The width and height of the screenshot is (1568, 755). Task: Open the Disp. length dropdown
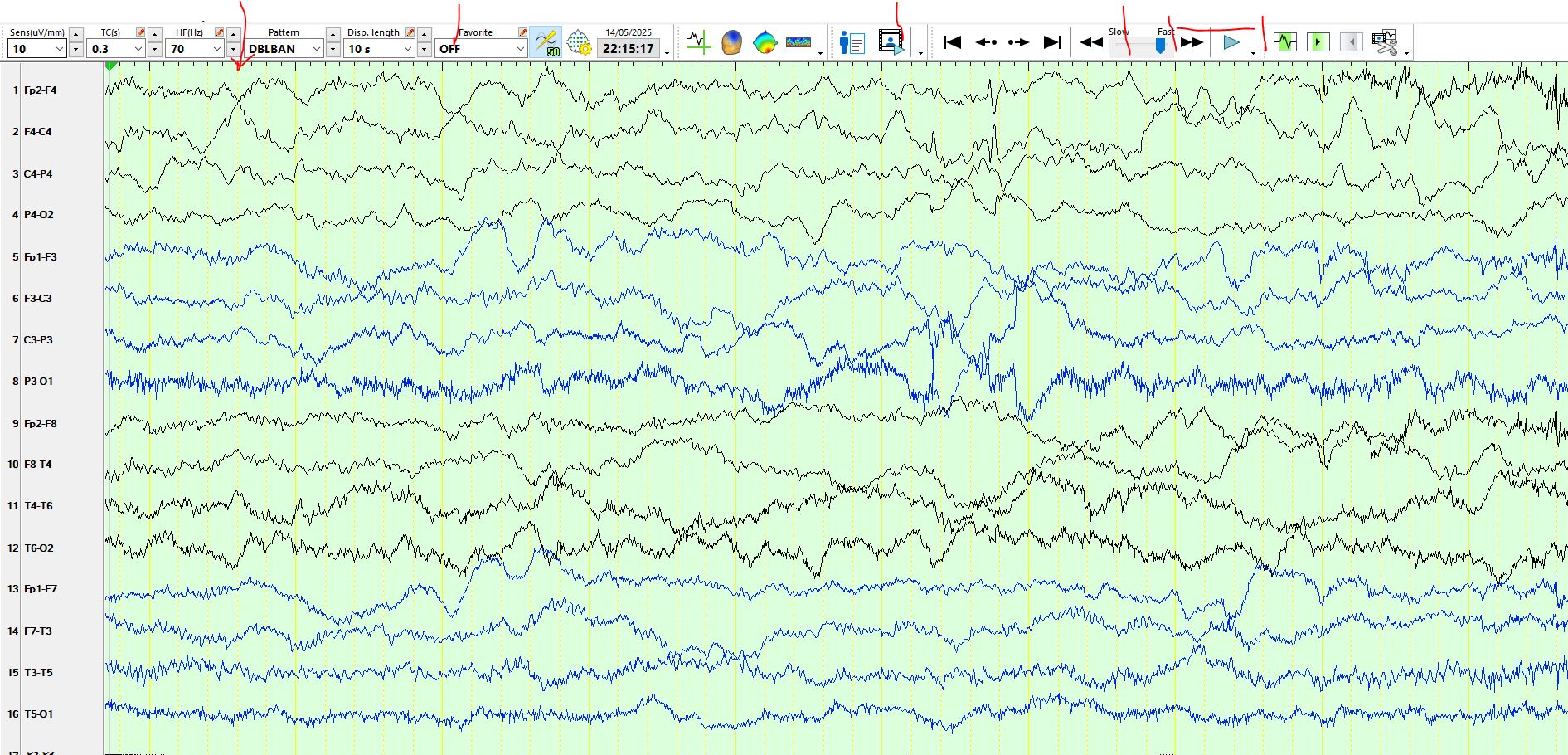(x=379, y=49)
